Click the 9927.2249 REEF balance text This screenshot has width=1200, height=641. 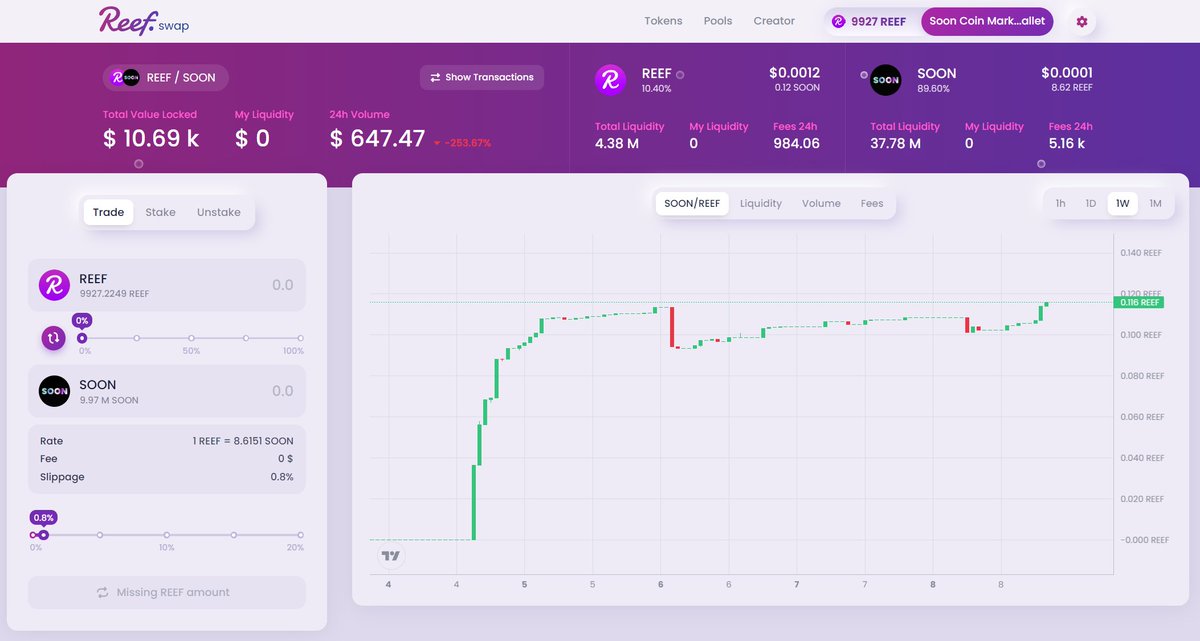pos(114,294)
